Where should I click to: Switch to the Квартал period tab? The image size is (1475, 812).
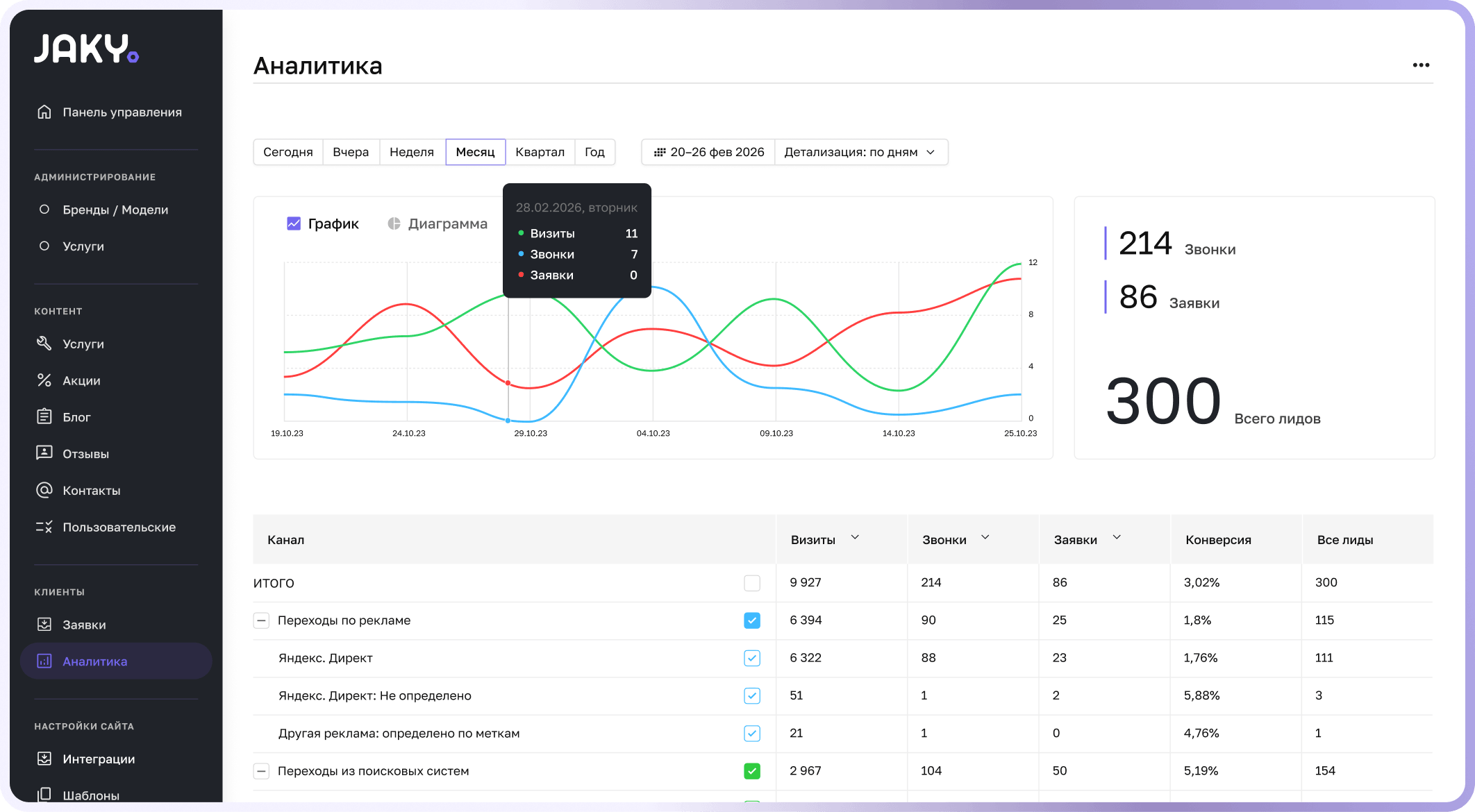(540, 152)
